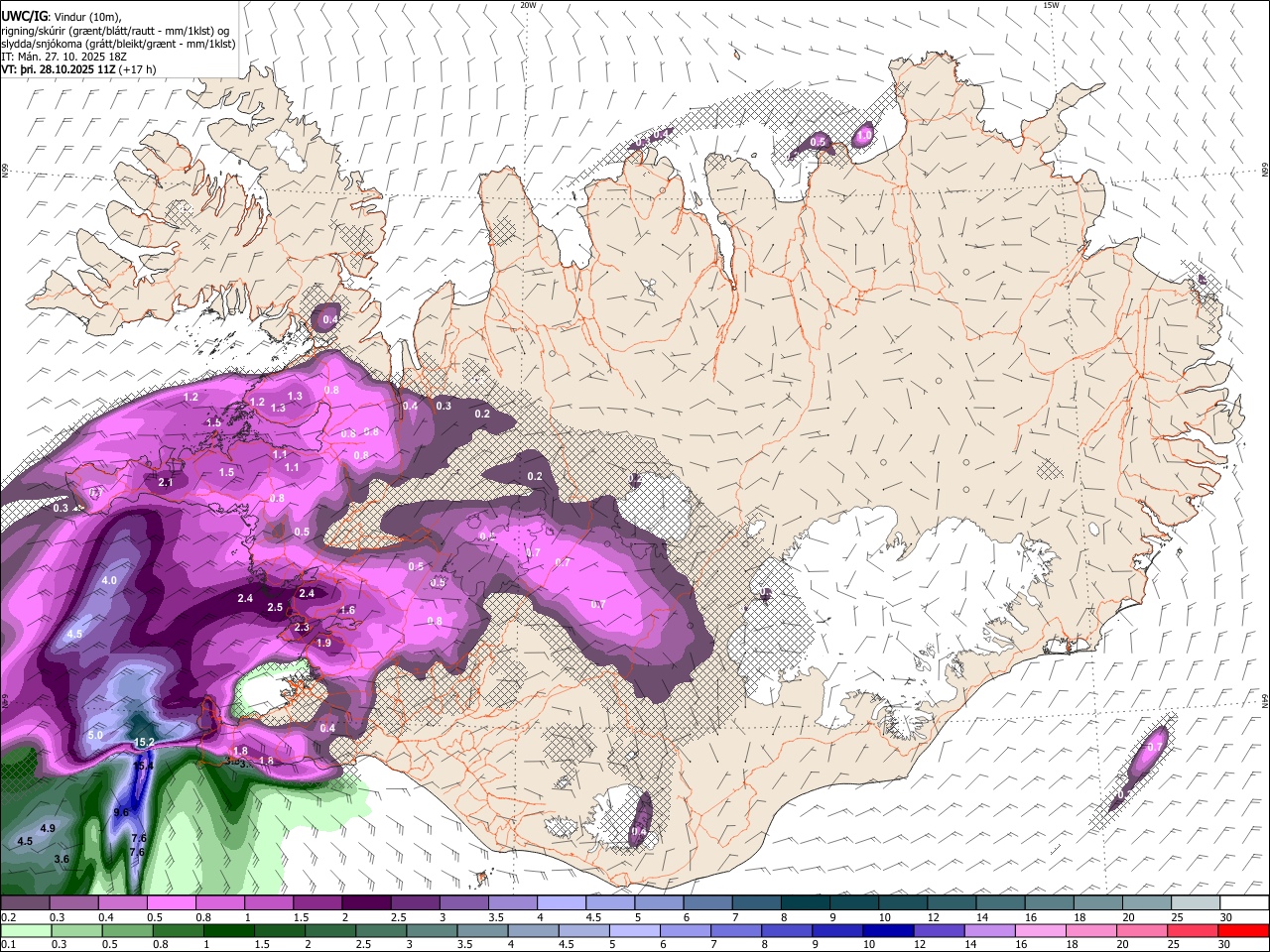
Task: Click the 2.1 value label on the map
Action: (x=166, y=482)
